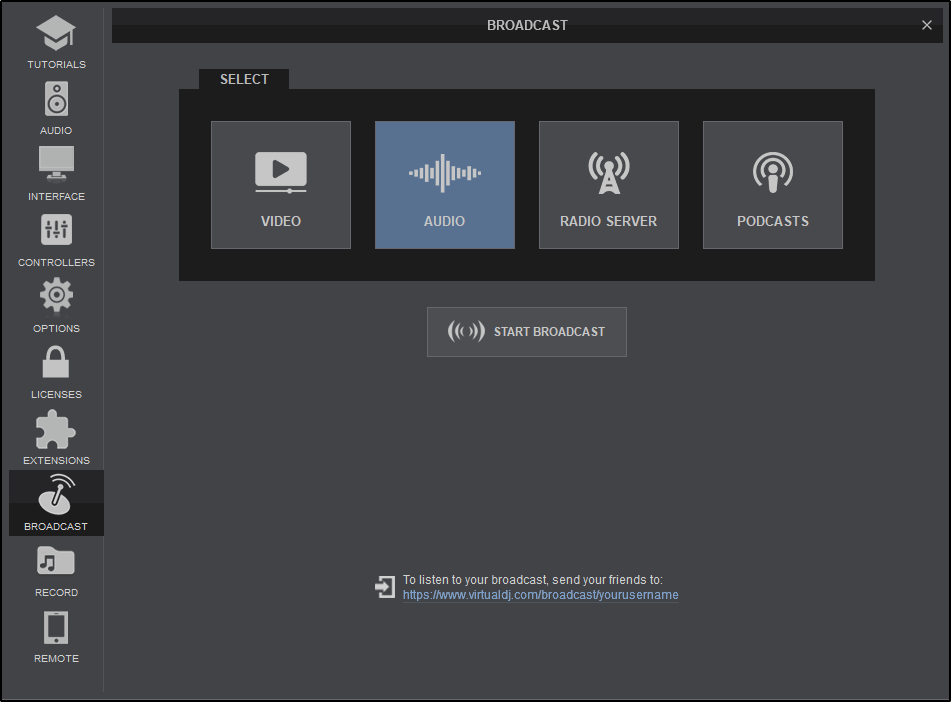Open the Tutorials section in sidebar
This screenshot has height=702, width=951.
(56, 36)
